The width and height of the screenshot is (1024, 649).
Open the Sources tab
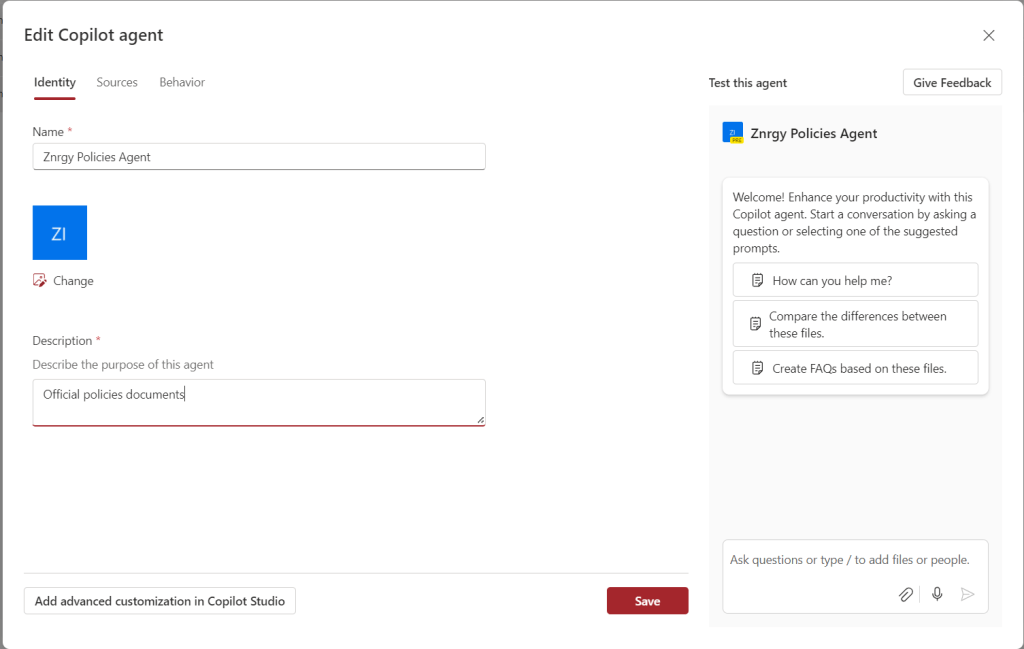click(x=117, y=82)
